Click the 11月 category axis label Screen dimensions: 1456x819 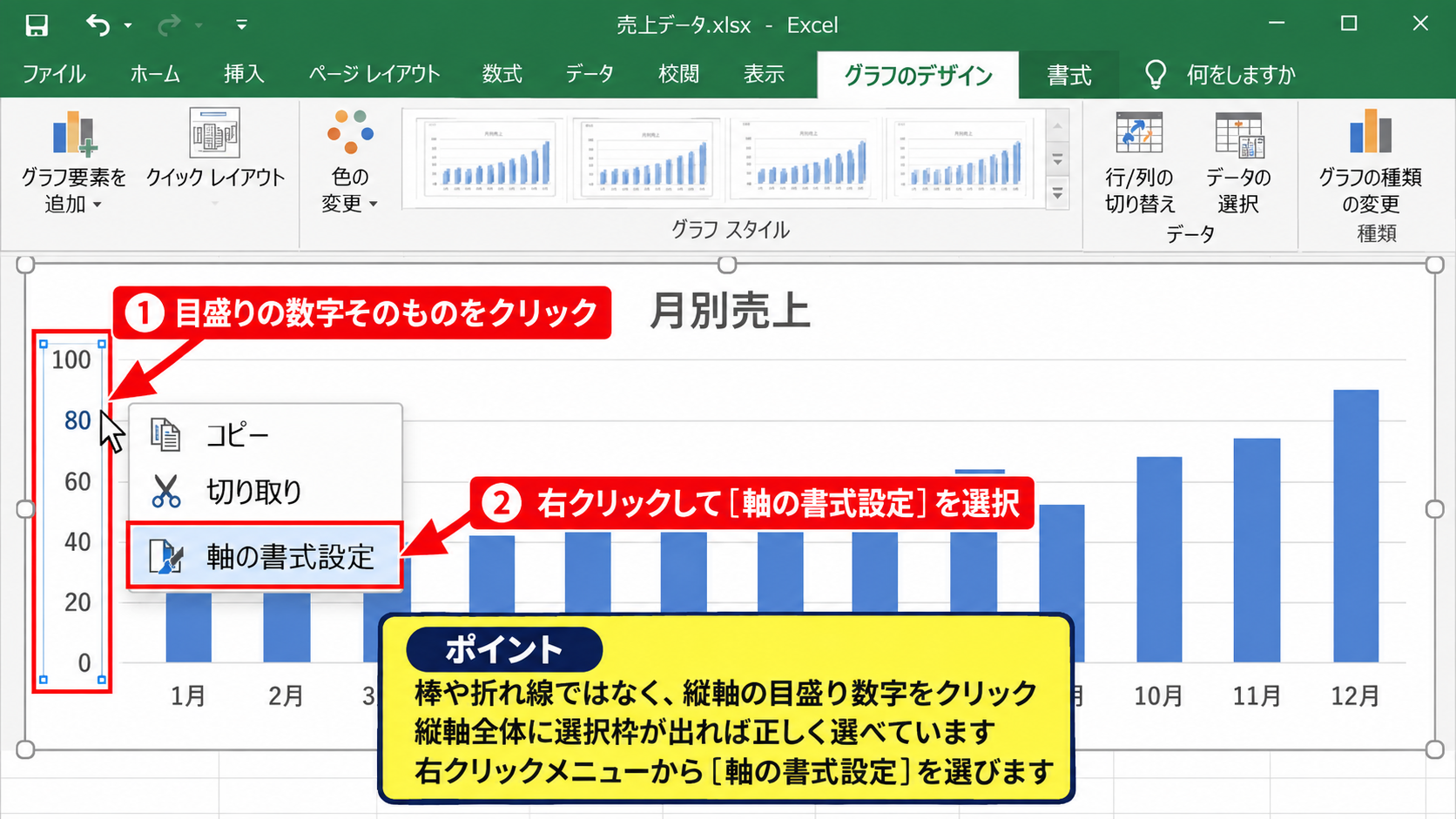tap(1257, 695)
